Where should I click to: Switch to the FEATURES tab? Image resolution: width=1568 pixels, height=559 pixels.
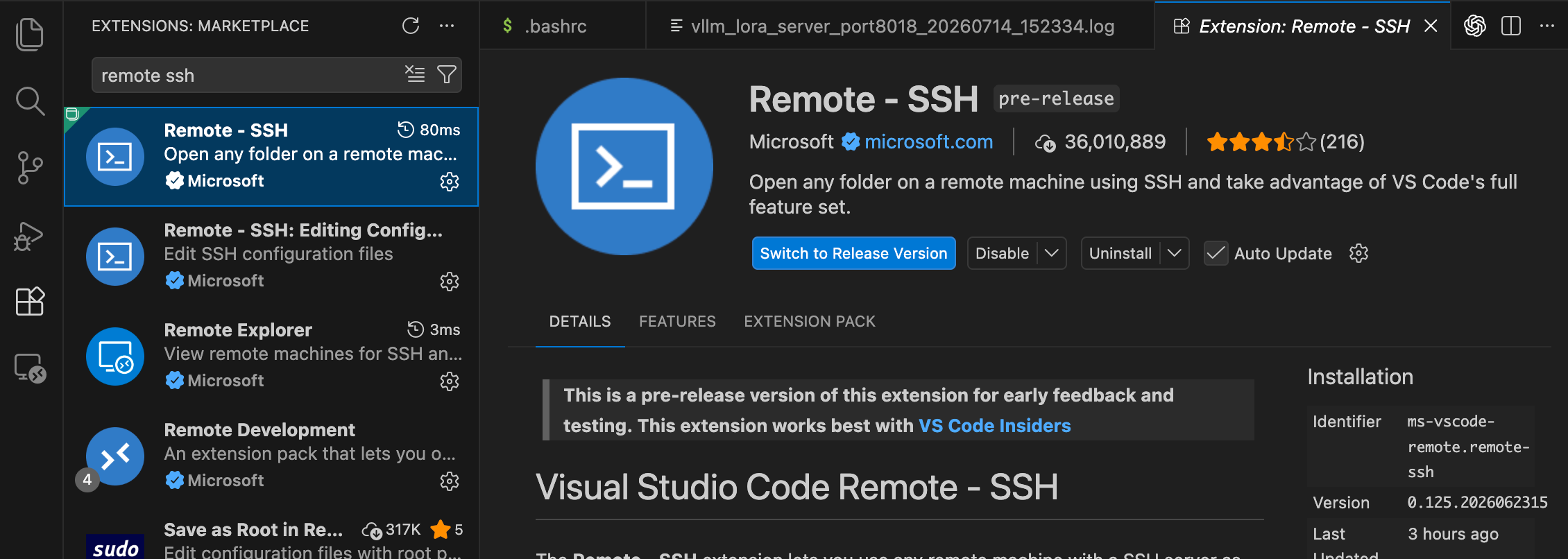677,322
